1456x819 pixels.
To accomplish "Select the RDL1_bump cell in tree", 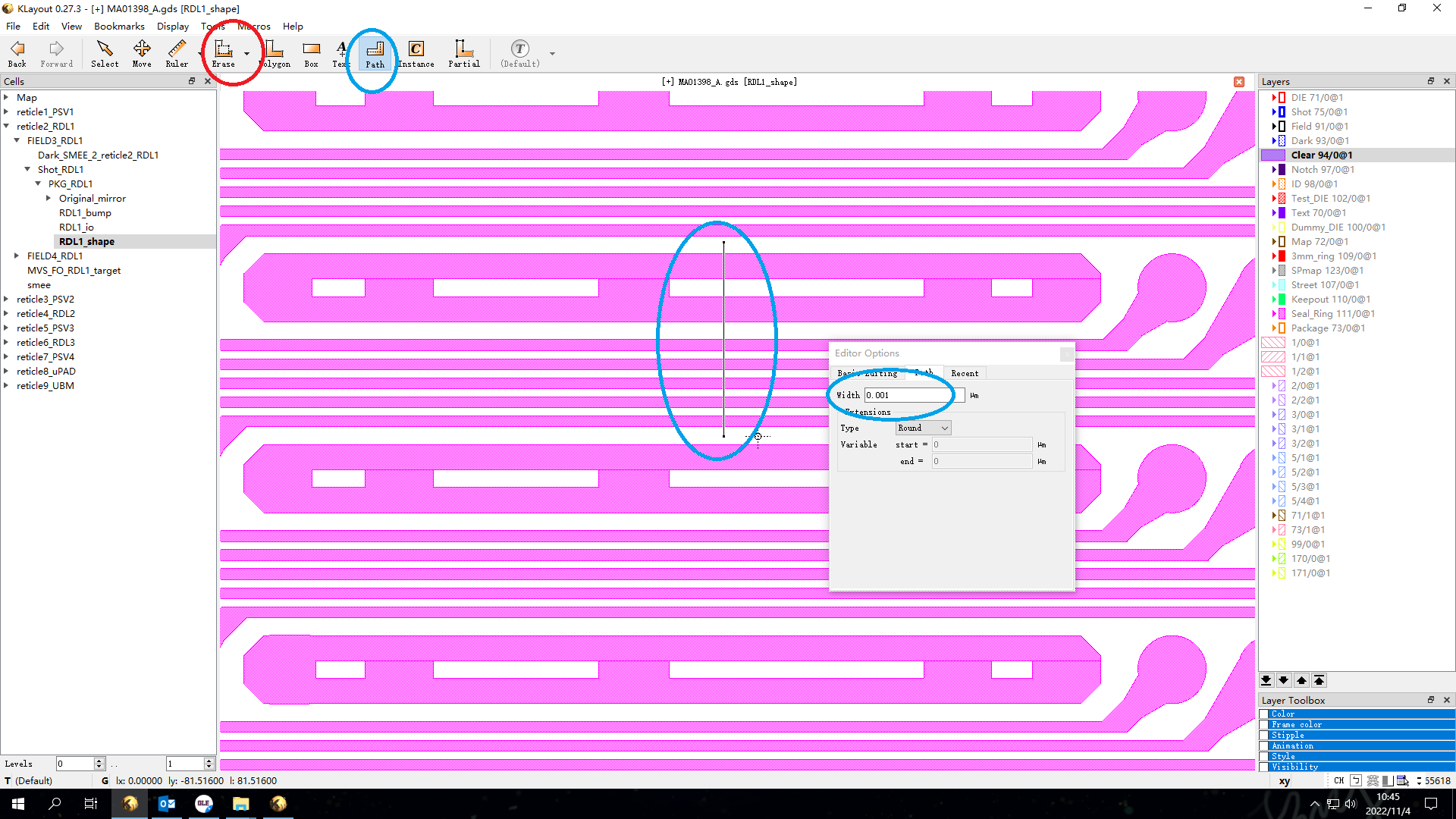I will 85,213.
